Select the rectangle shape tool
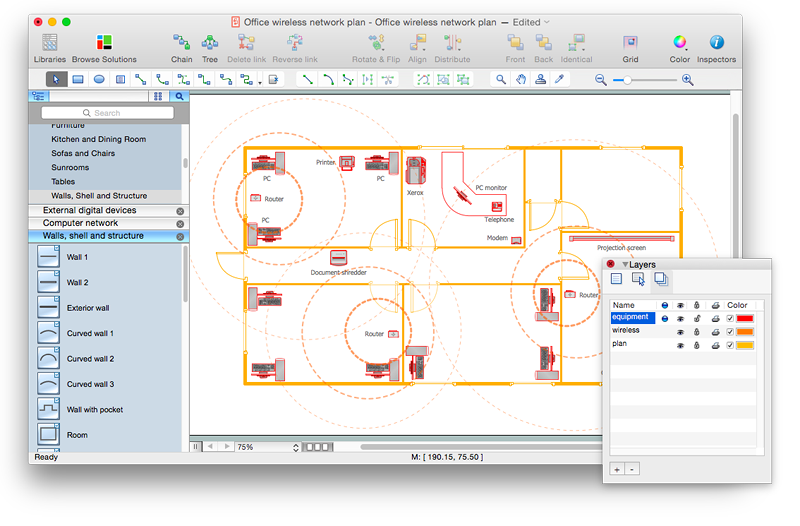Image resolution: width=800 pixels, height=526 pixels. coord(78,79)
